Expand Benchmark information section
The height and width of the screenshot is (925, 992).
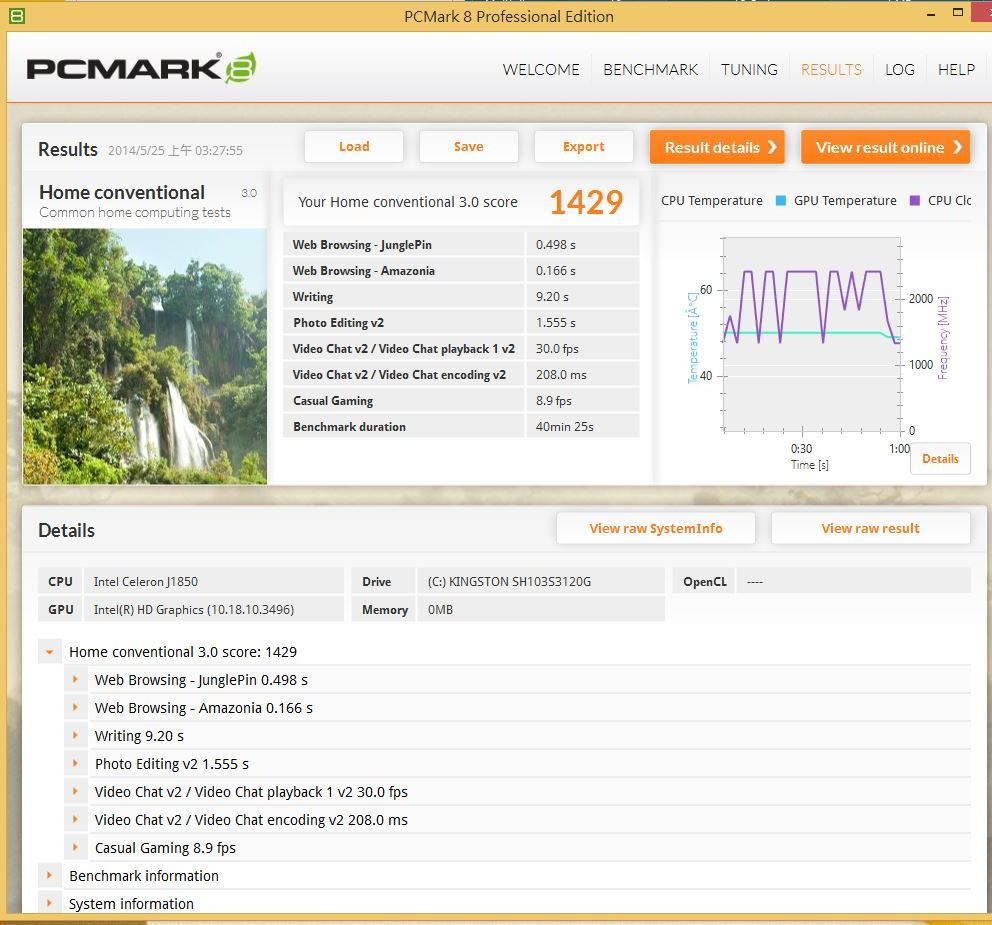click(49, 875)
